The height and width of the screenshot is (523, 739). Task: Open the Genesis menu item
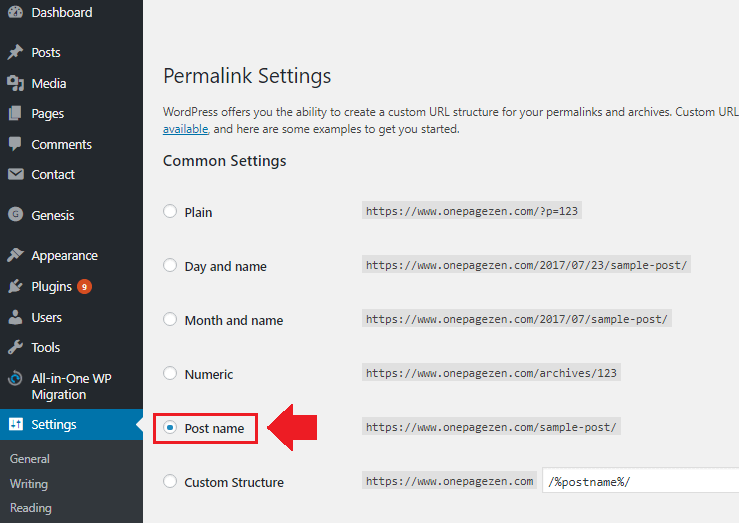coord(53,215)
